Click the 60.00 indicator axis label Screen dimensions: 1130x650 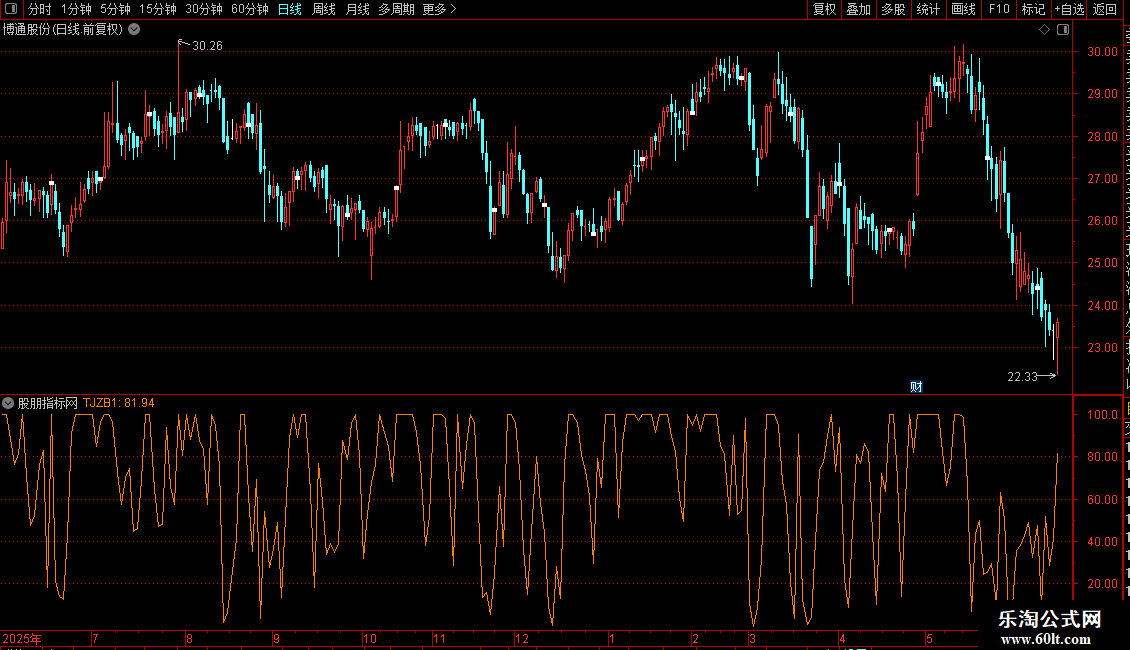1103,499
